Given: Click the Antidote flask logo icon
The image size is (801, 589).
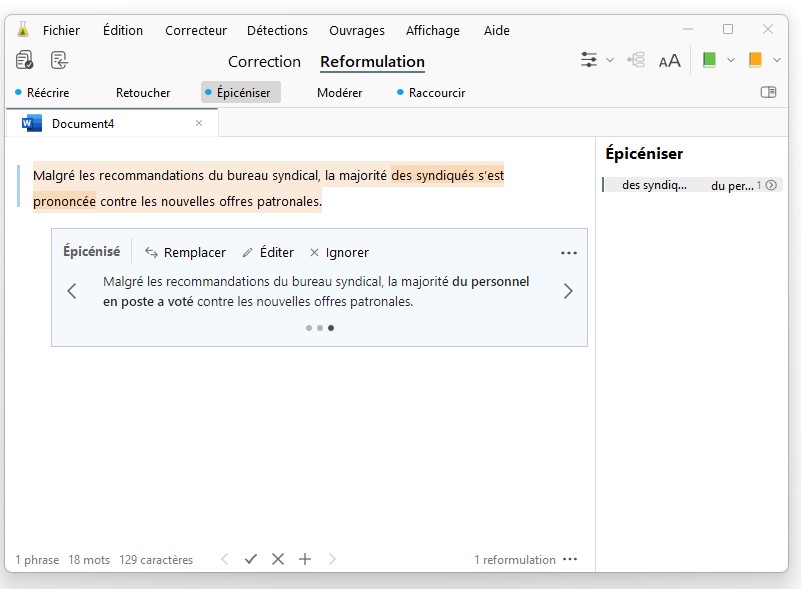Looking at the screenshot, I should (x=22, y=30).
